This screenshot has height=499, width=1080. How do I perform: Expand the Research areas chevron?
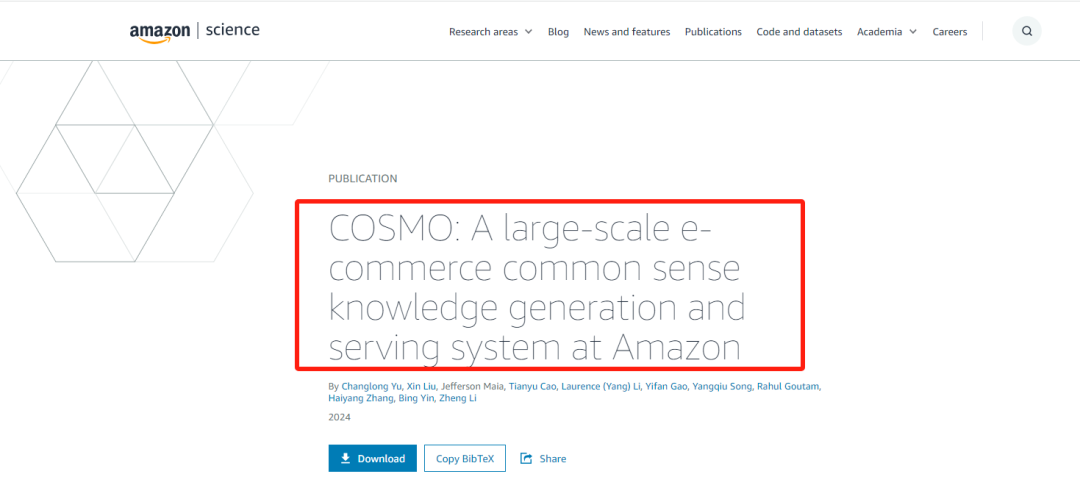(x=528, y=32)
